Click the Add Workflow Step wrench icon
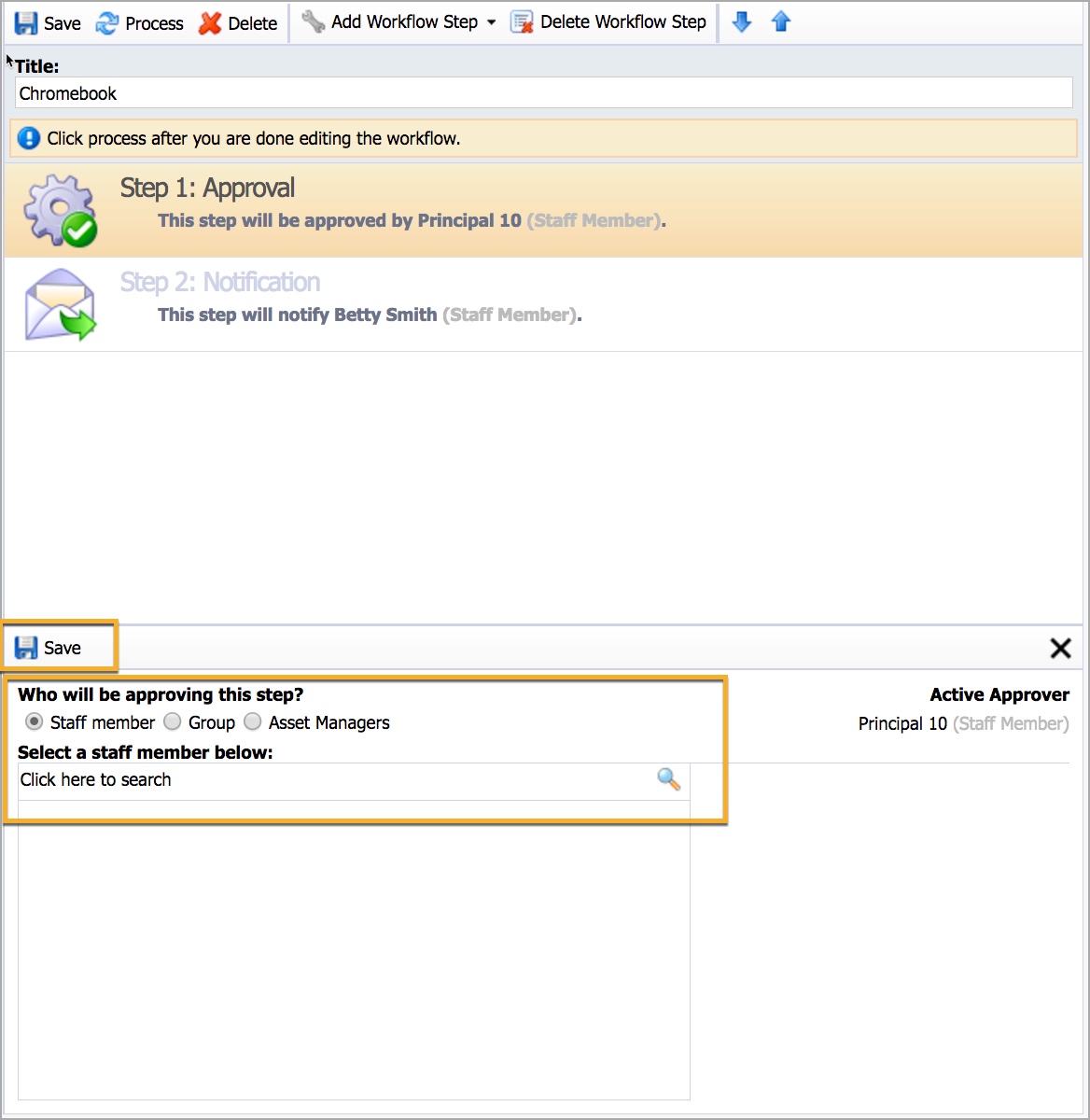This screenshot has width=1090, height=1120. pyautogui.click(x=314, y=21)
